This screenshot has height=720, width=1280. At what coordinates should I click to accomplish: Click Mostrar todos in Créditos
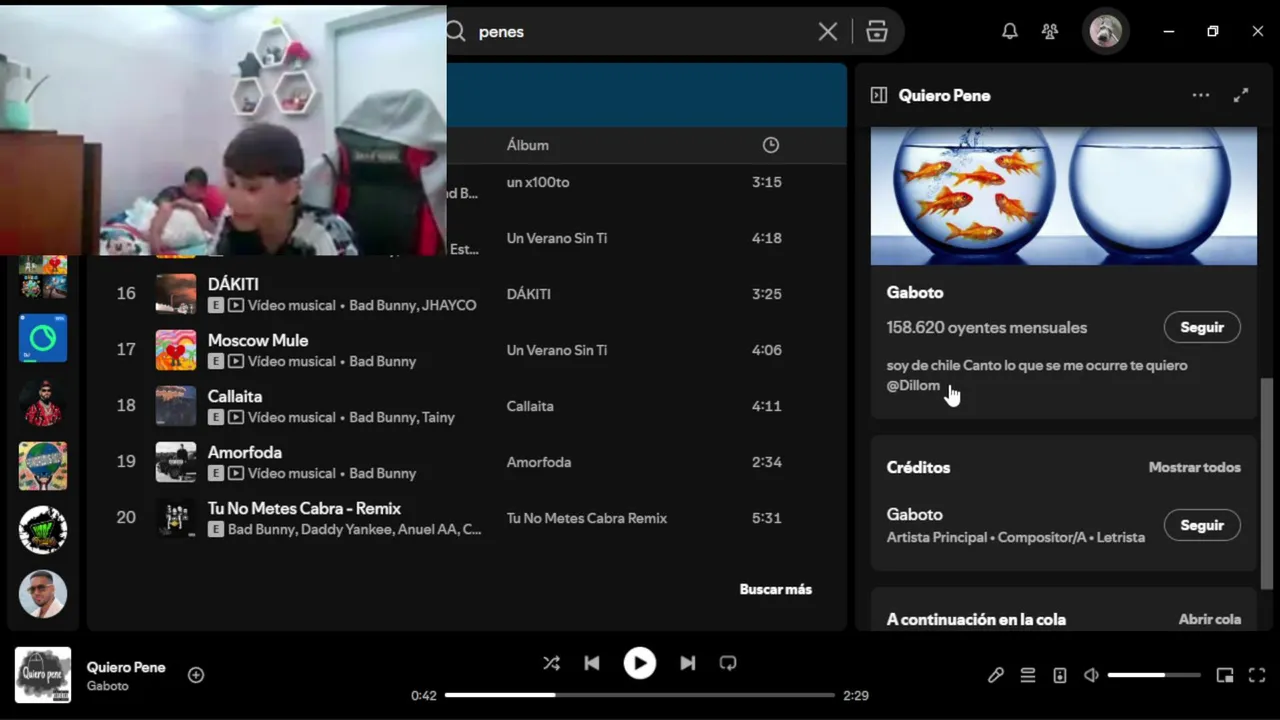coord(1194,467)
